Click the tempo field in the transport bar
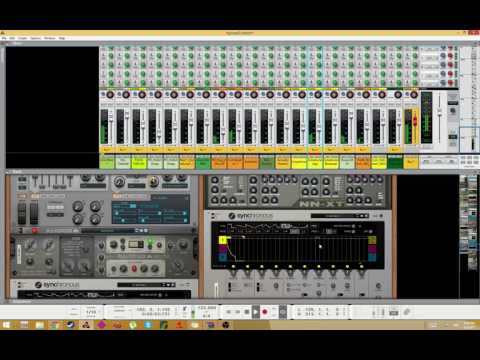The width and height of the screenshot is (480, 360). tap(207, 308)
